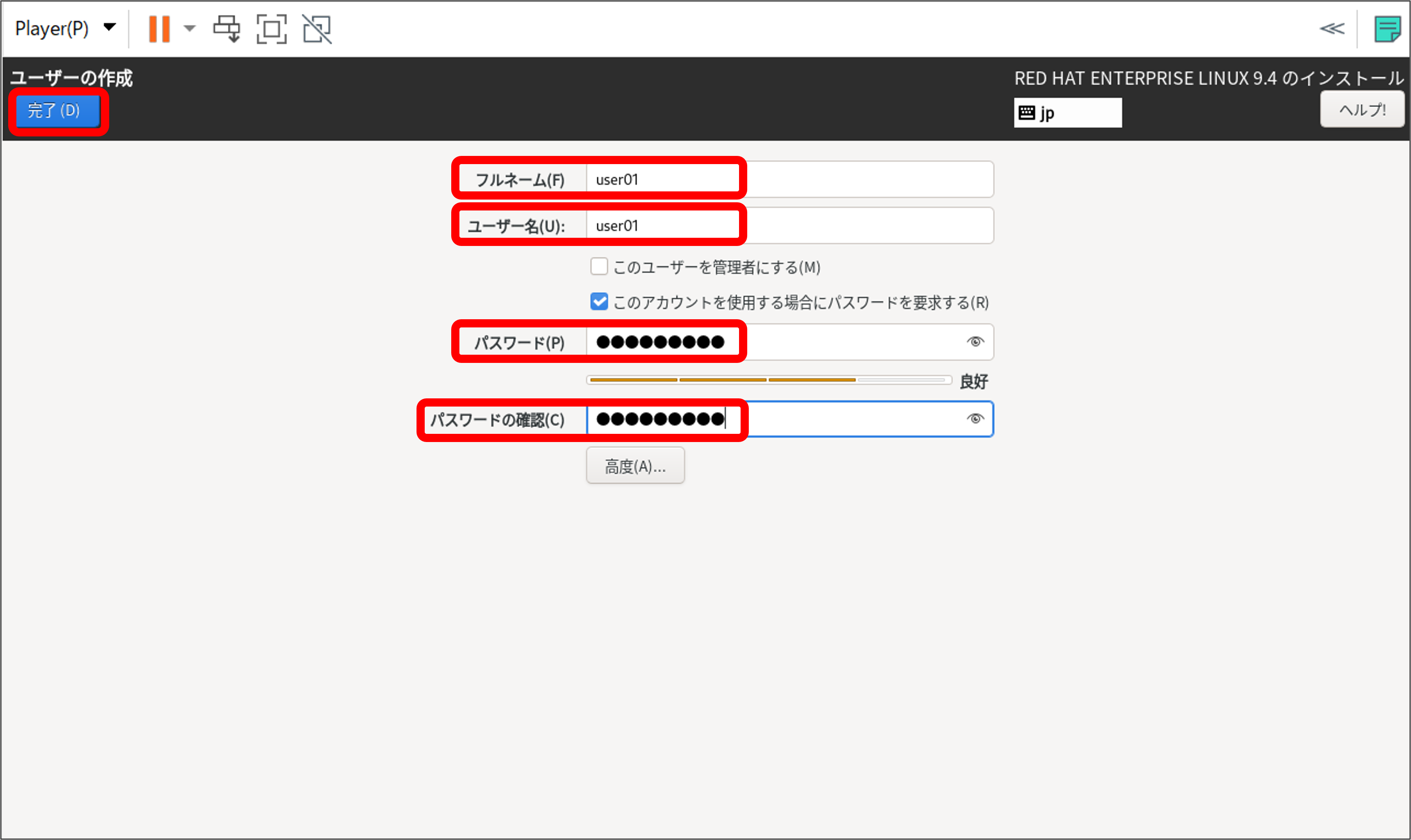Expand power options arrow beside pause

190,28
